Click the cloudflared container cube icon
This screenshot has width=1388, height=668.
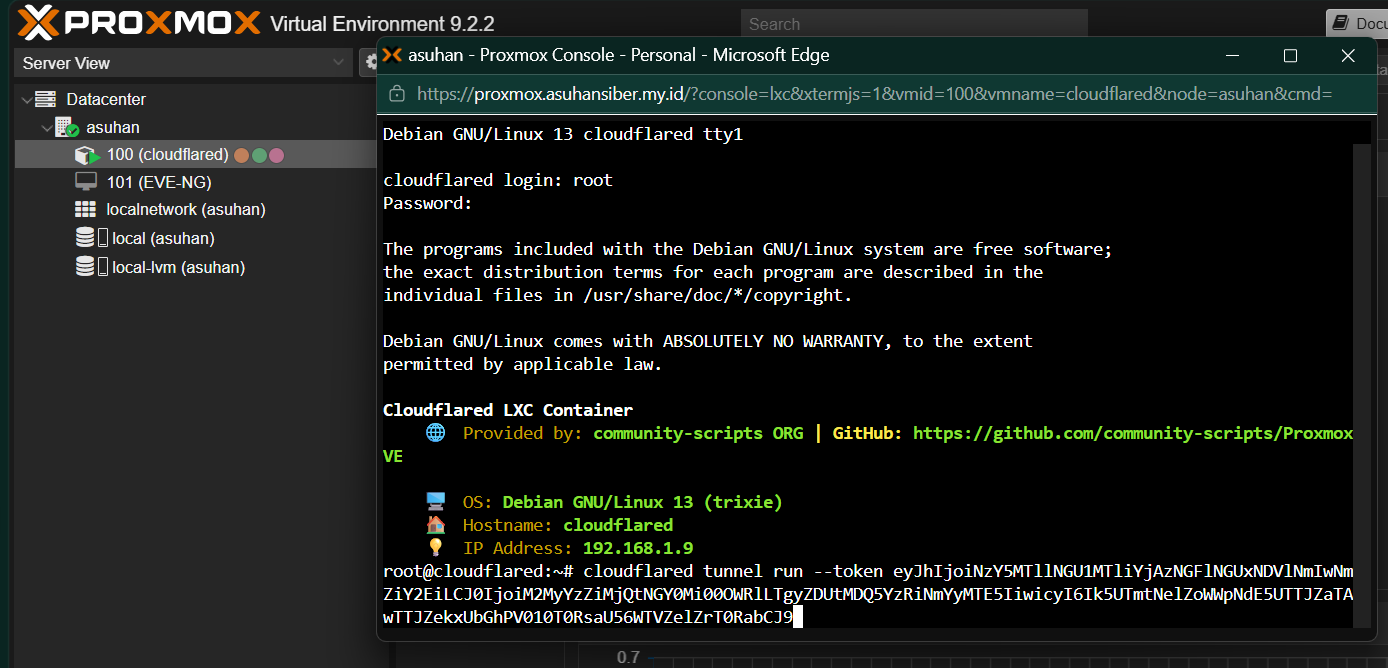[87, 155]
